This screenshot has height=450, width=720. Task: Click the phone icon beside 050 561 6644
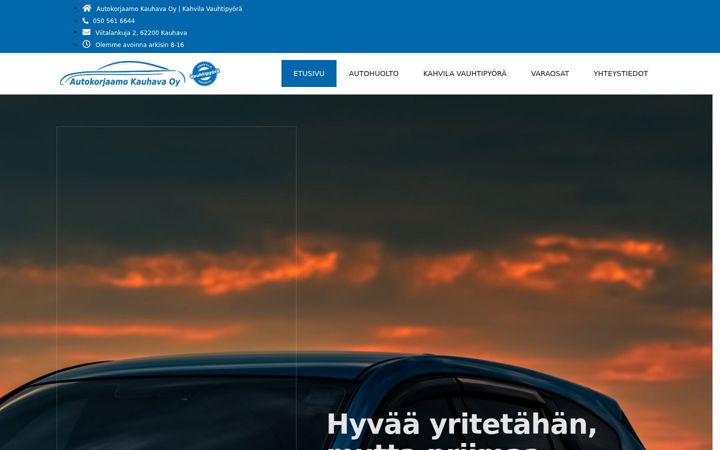pos(85,21)
